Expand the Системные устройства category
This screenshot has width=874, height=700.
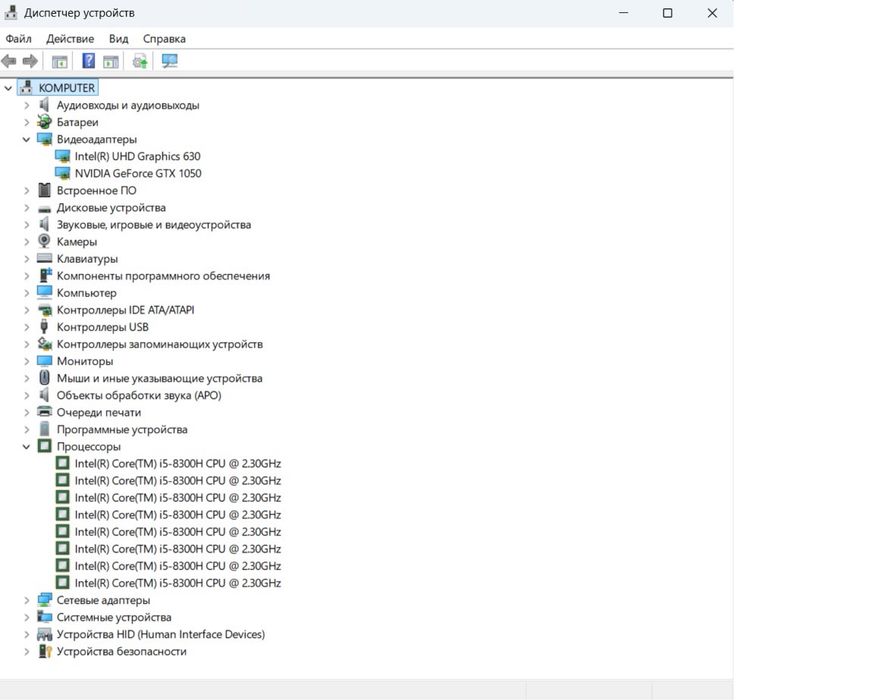[x=26, y=618]
